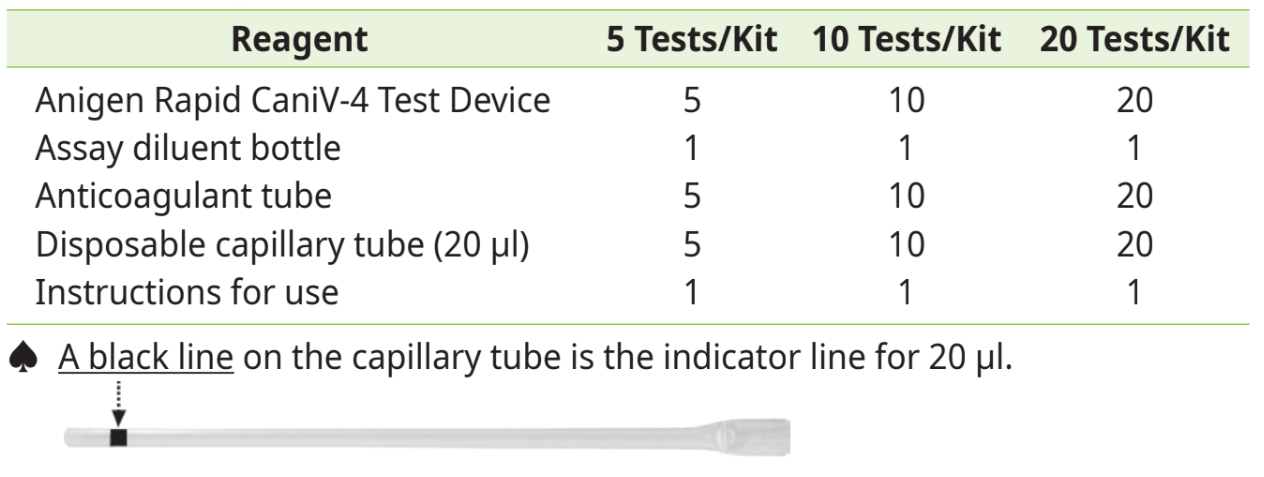Click "Disposable capillary tube (20 µl)" label

[282, 244]
